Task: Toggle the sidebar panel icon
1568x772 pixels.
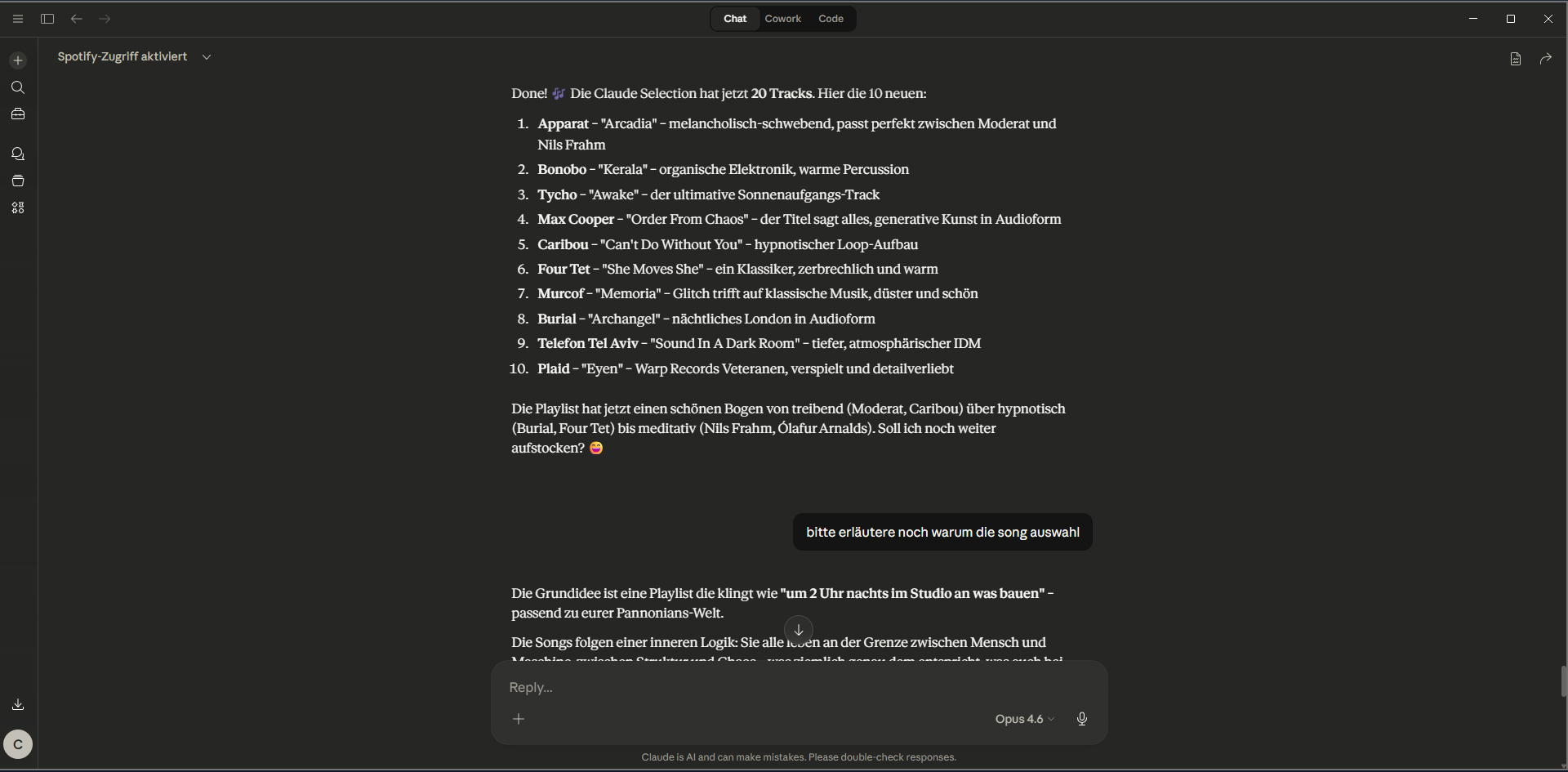Action: pyautogui.click(x=47, y=19)
